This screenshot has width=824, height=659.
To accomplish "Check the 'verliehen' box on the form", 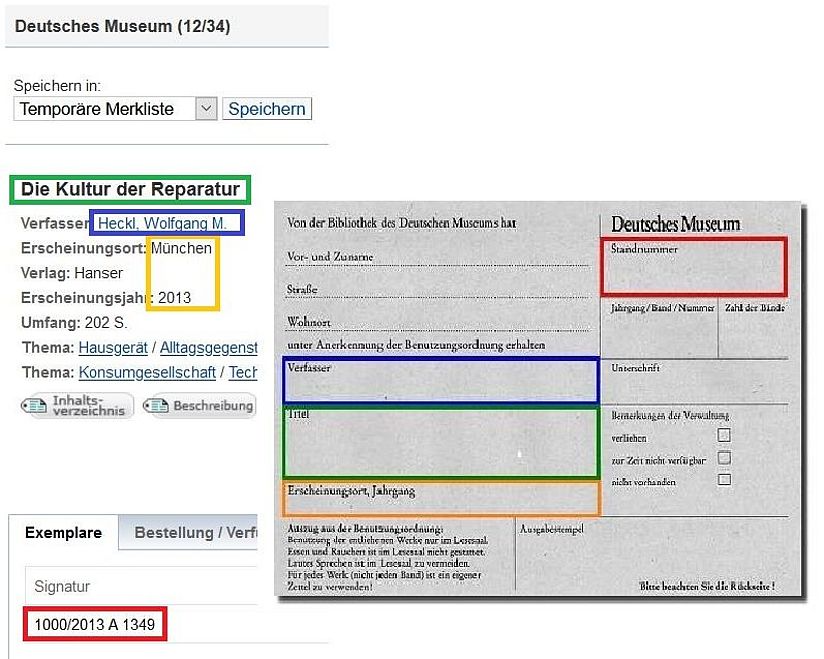I will coord(724,435).
